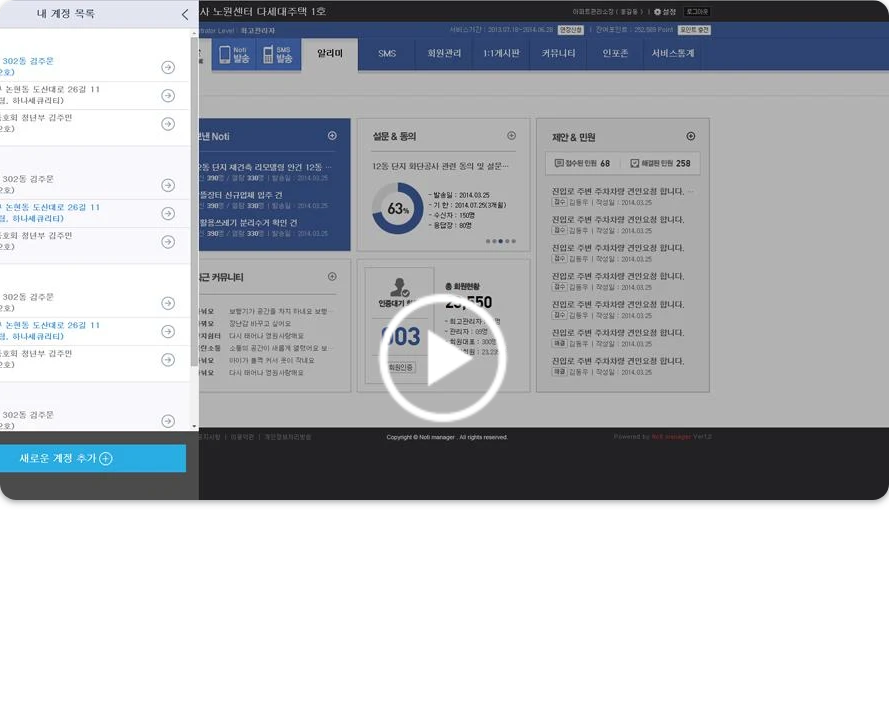The height and width of the screenshot is (716, 889).
Task: Open the 설문 & 동의 plus icon
Action: tap(511, 136)
